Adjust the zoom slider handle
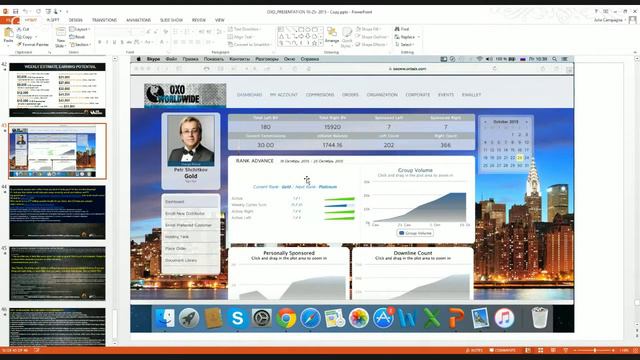Image resolution: width=640 pixels, height=360 pixels. pos(595,350)
